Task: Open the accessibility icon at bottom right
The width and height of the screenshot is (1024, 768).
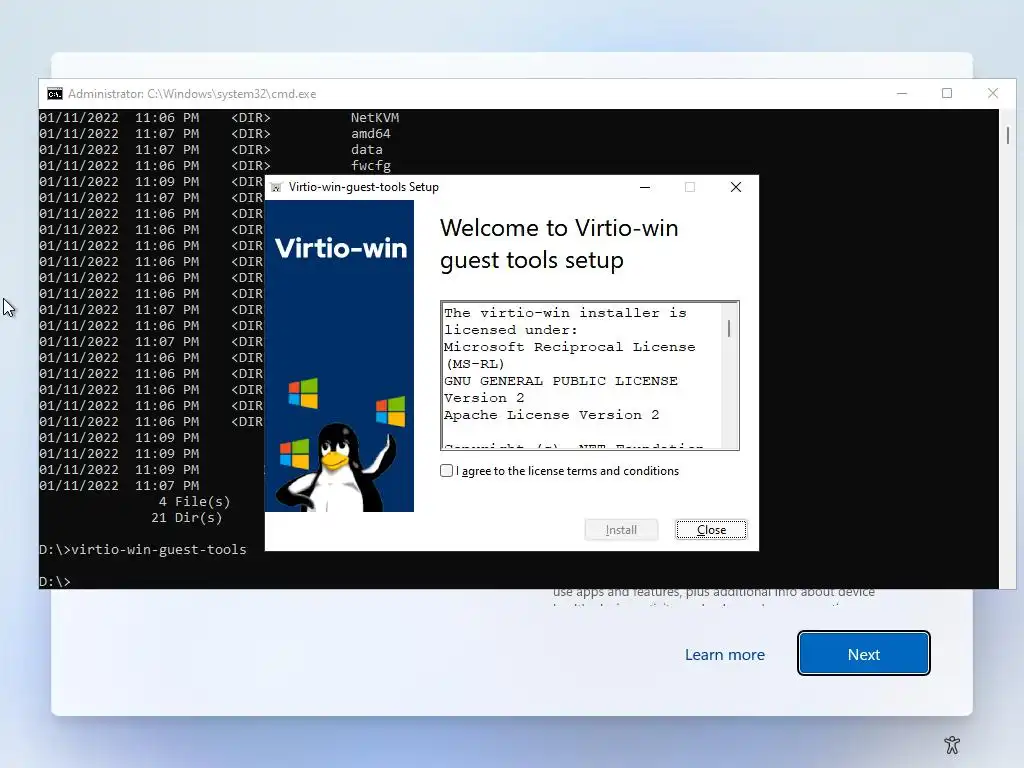Action: 952,744
